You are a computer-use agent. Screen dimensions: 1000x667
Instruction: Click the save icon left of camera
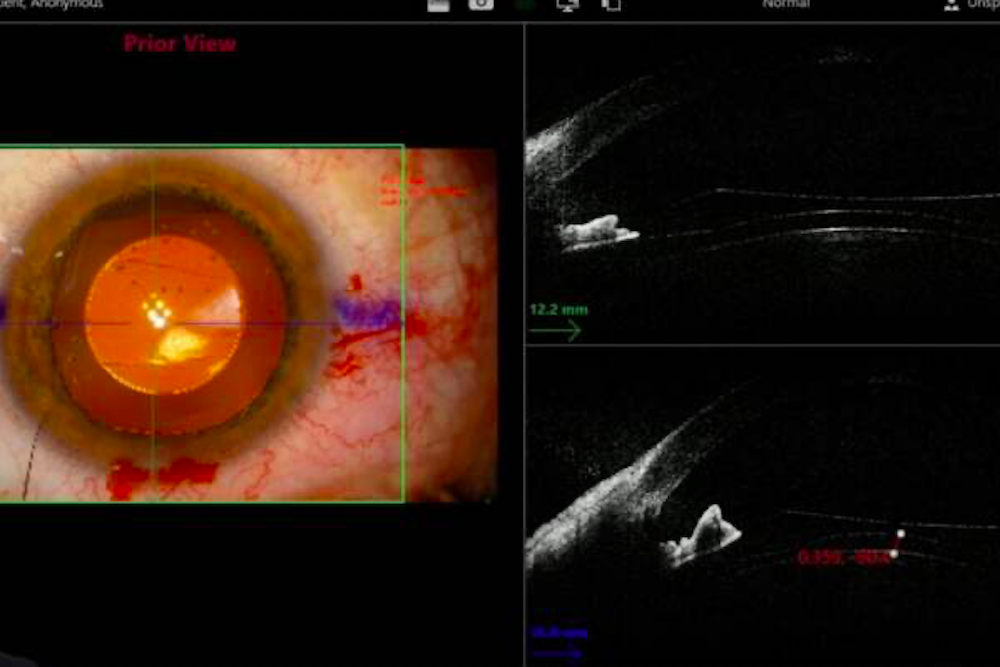[438, 5]
